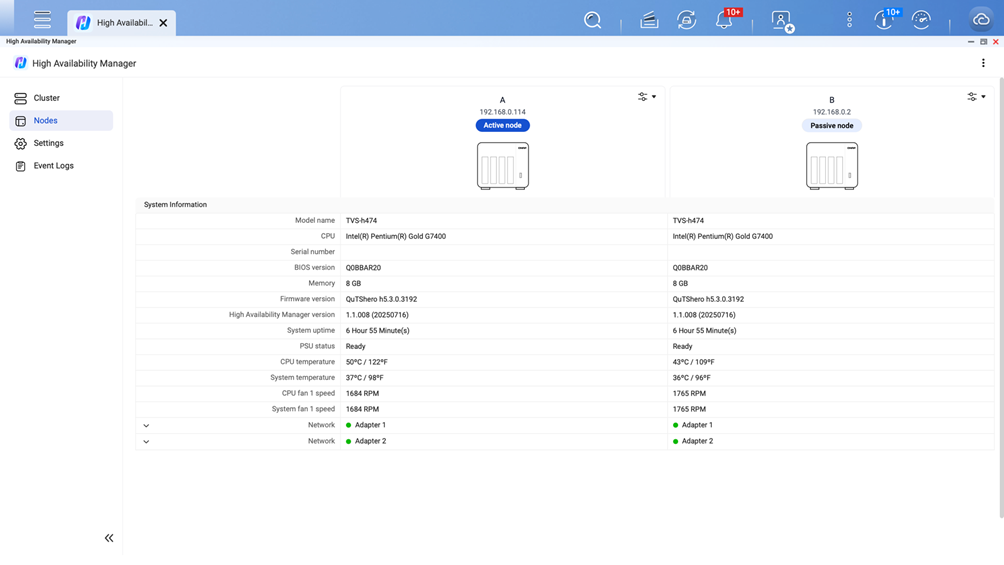Close the High Availability tab
Viewport: 1004px width, 565px height.
coord(163,23)
